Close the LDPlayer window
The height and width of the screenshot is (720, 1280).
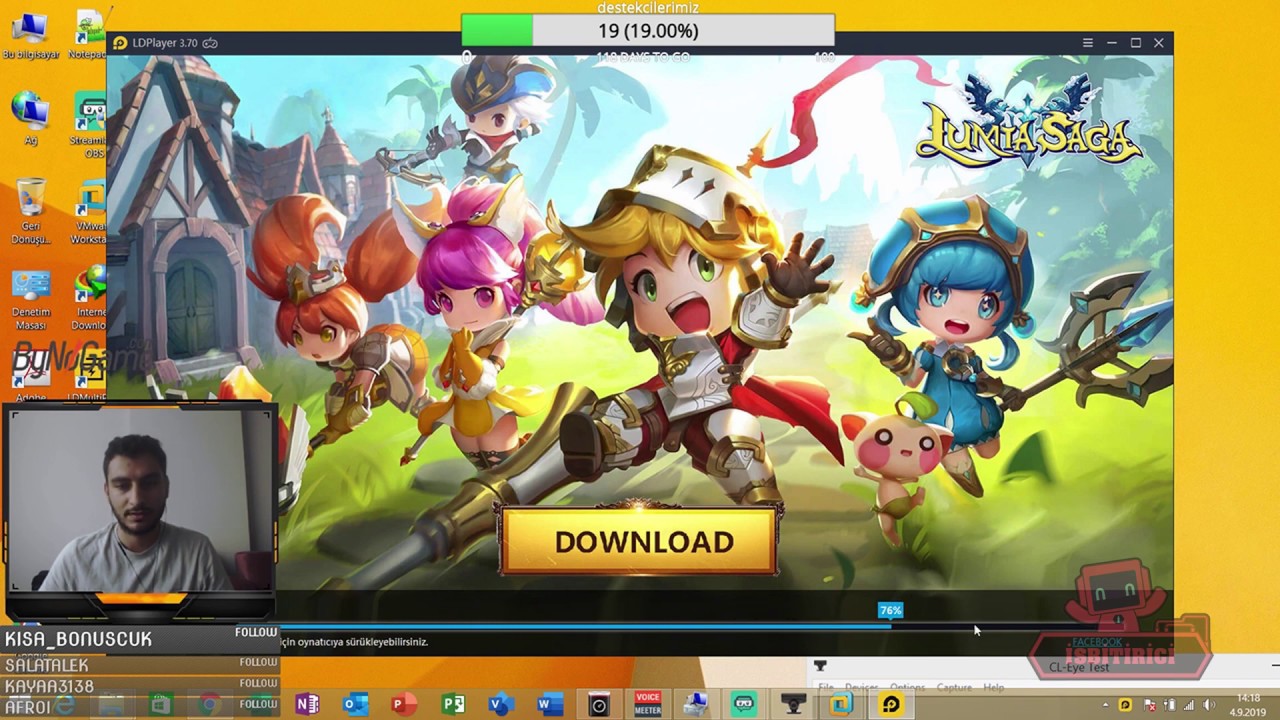(x=1159, y=43)
